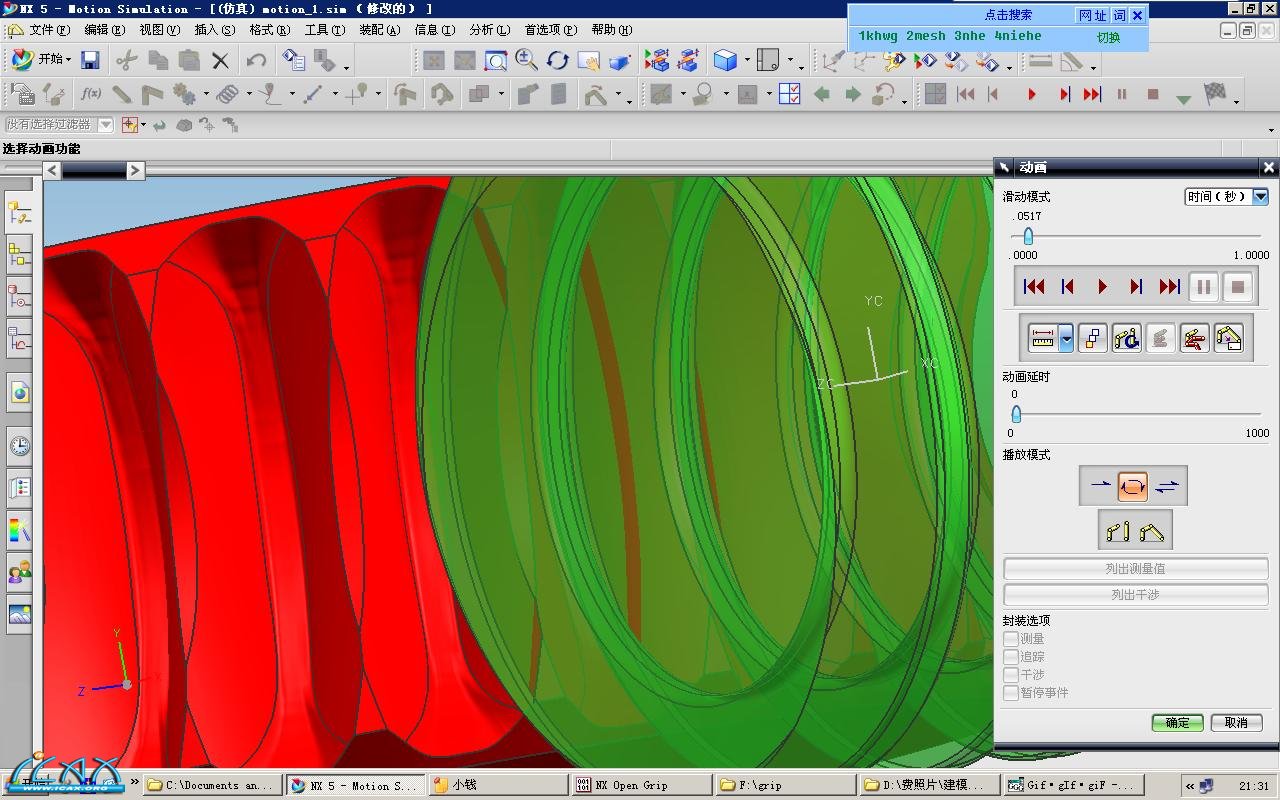Enable the 追踪 checkbox

pos(1011,657)
